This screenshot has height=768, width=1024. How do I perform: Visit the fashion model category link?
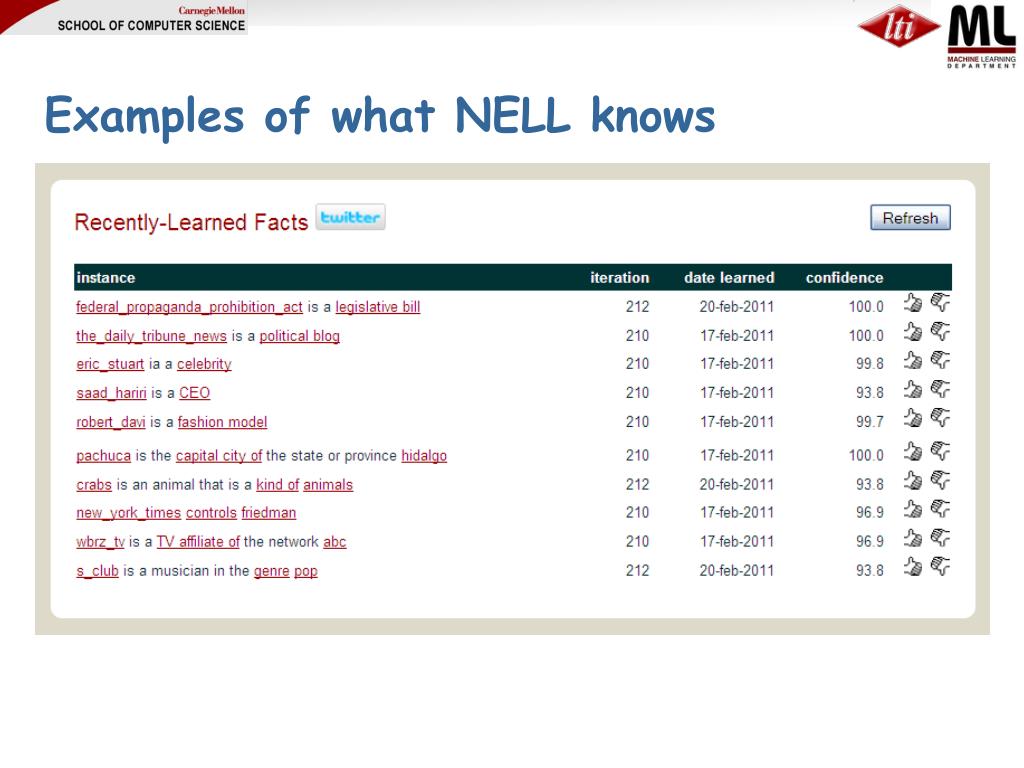click(223, 422)
